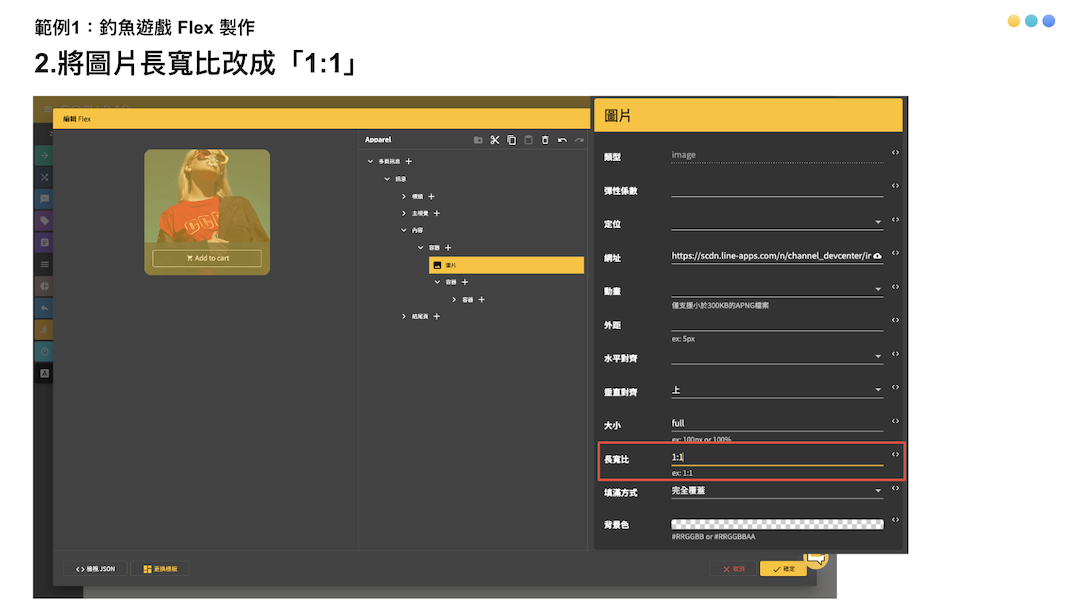Screen dimensions: 1080x608
Task: Click the 編輯 Flex dialog title
Action: (77, 119)
